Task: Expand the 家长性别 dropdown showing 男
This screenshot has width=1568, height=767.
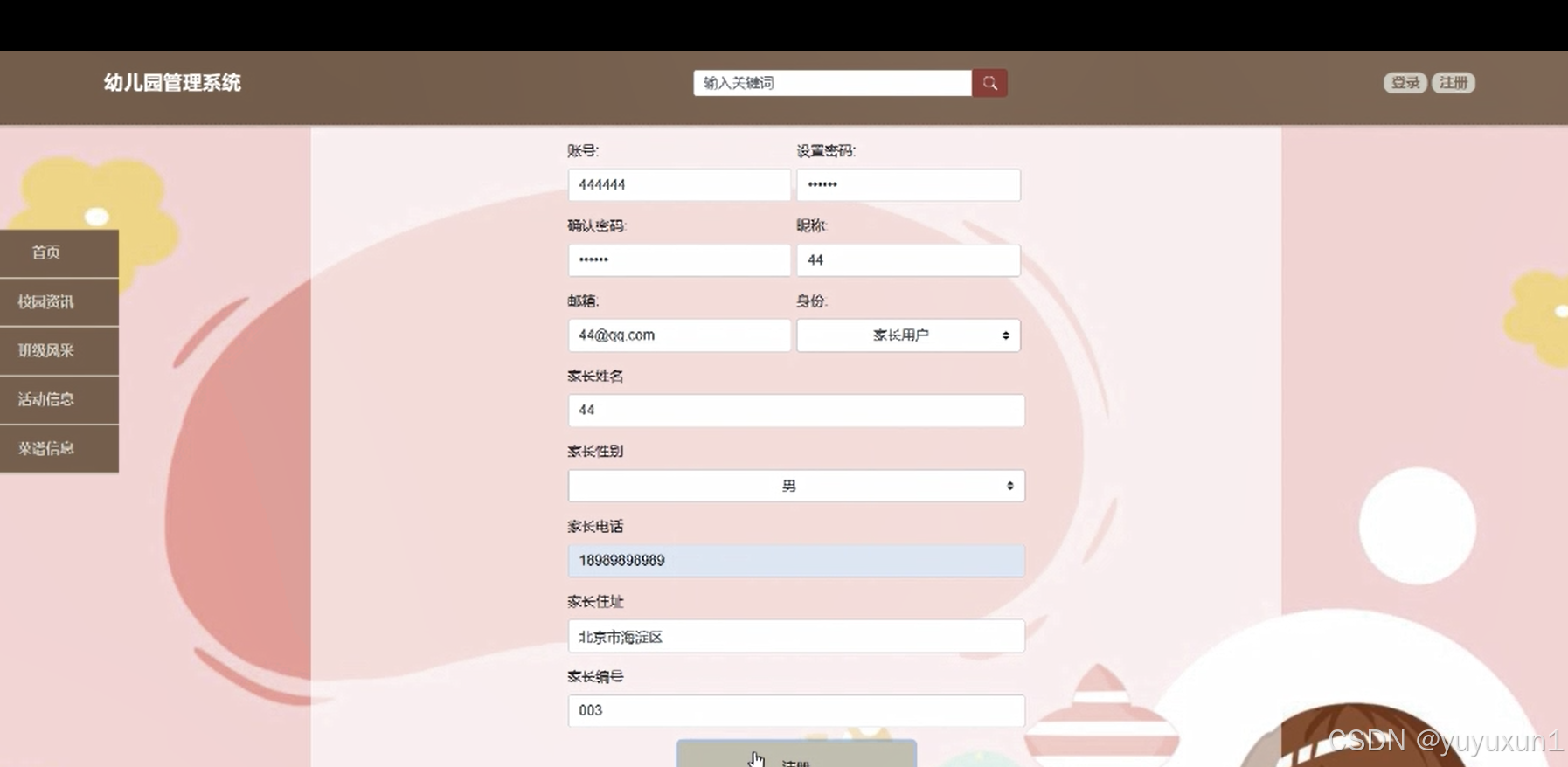Action: (796, 486)
